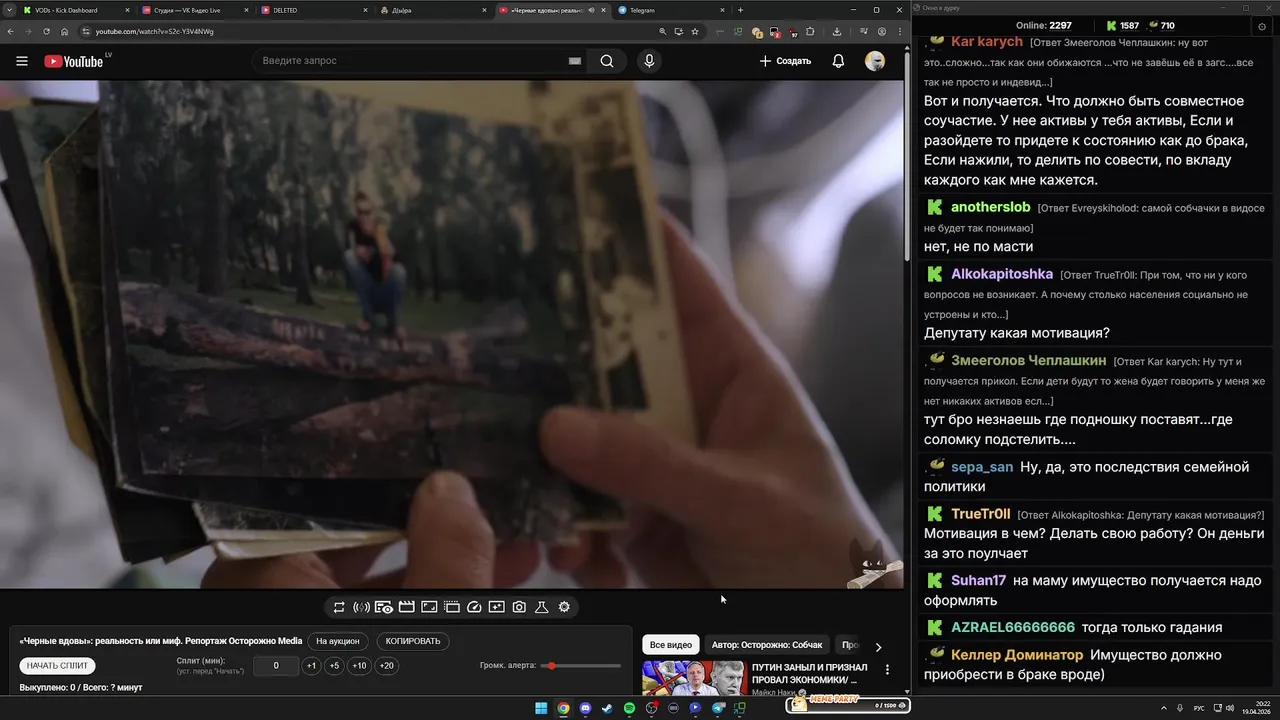Image resolution: width=1280 pixels, height=720 pixels.
Task: Go to the YouTube home logo
Action: coord(73,61)
